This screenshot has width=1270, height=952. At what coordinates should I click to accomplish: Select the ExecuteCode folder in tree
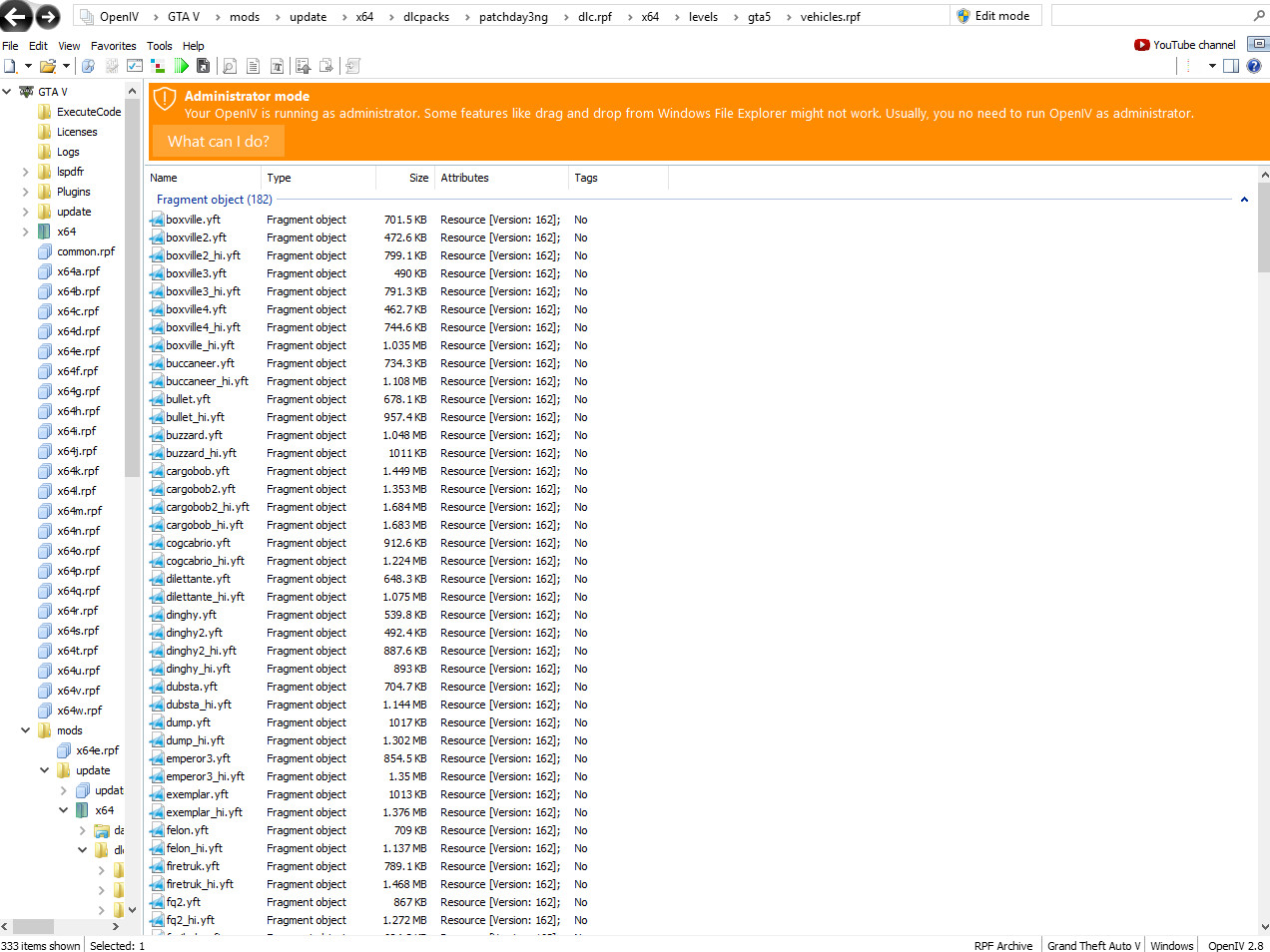(x=89, y=112)
